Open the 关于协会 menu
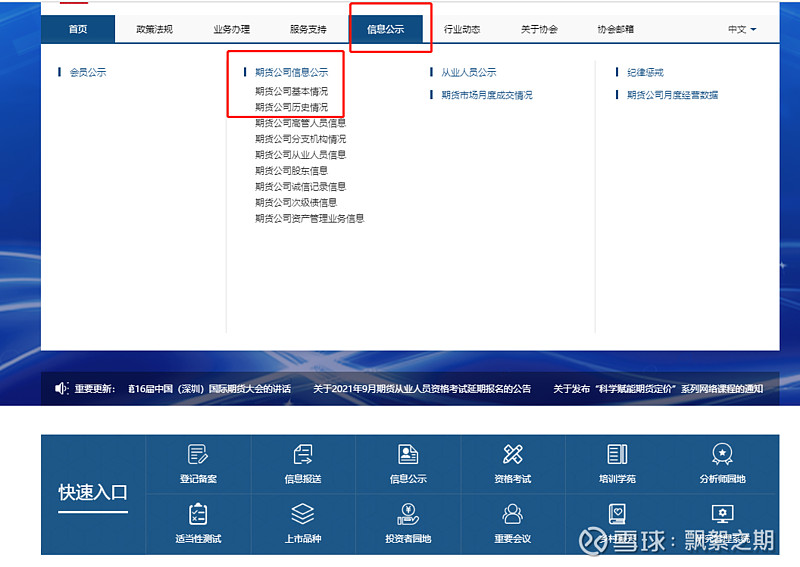Screen dimensions: 800x567 pos(539,29)
